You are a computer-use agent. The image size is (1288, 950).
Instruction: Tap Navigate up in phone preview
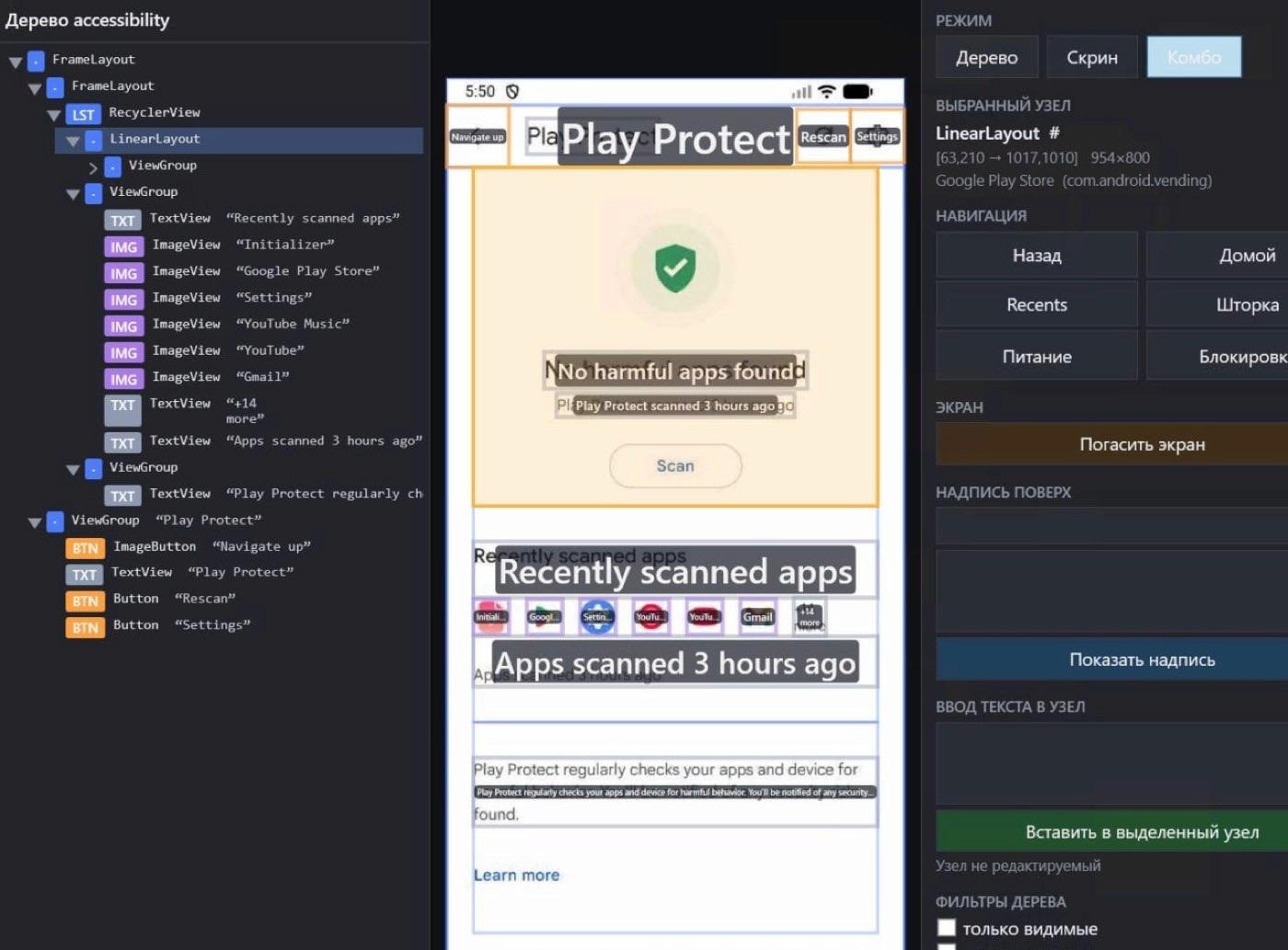[477, 136]
